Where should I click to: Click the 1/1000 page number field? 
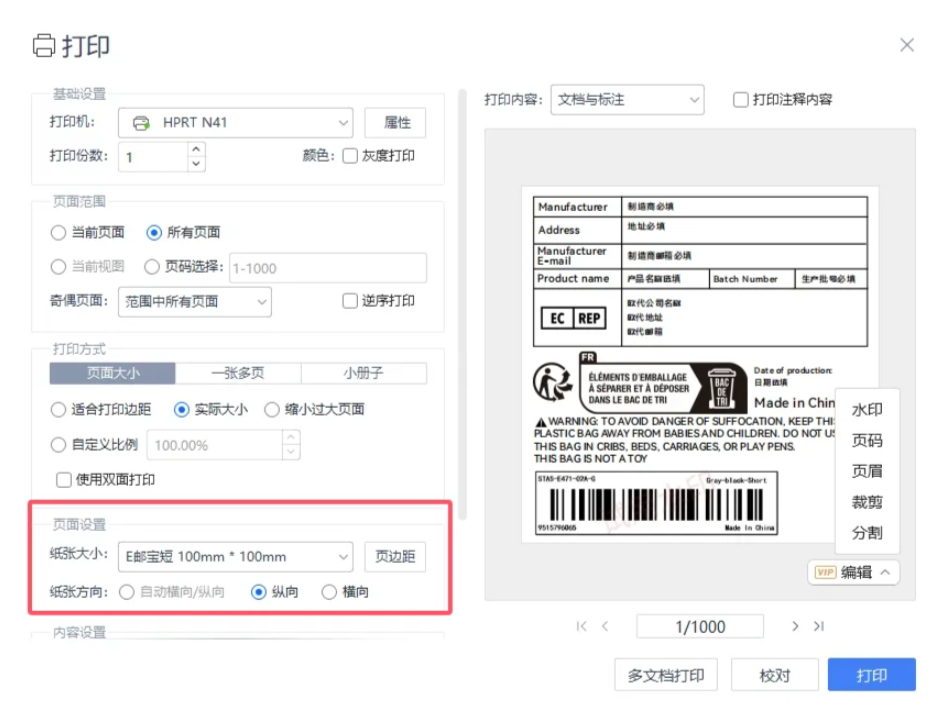pos(700,626)
